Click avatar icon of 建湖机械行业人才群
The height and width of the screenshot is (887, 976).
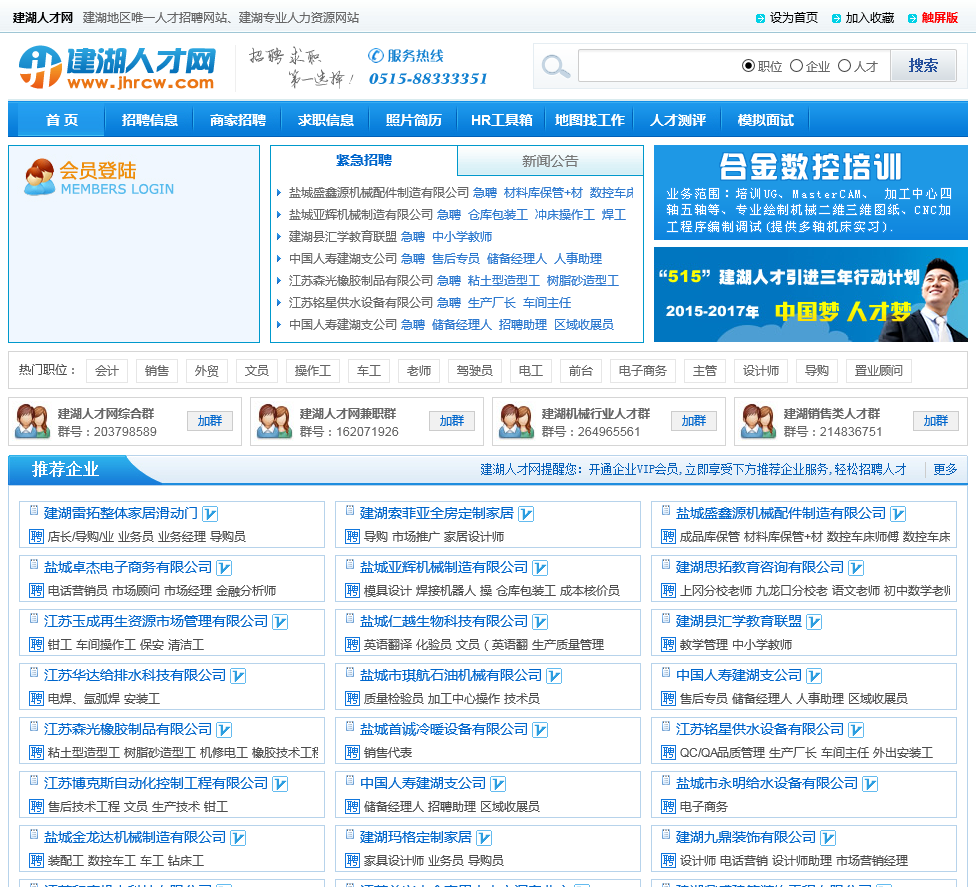[x=517, y=421]
